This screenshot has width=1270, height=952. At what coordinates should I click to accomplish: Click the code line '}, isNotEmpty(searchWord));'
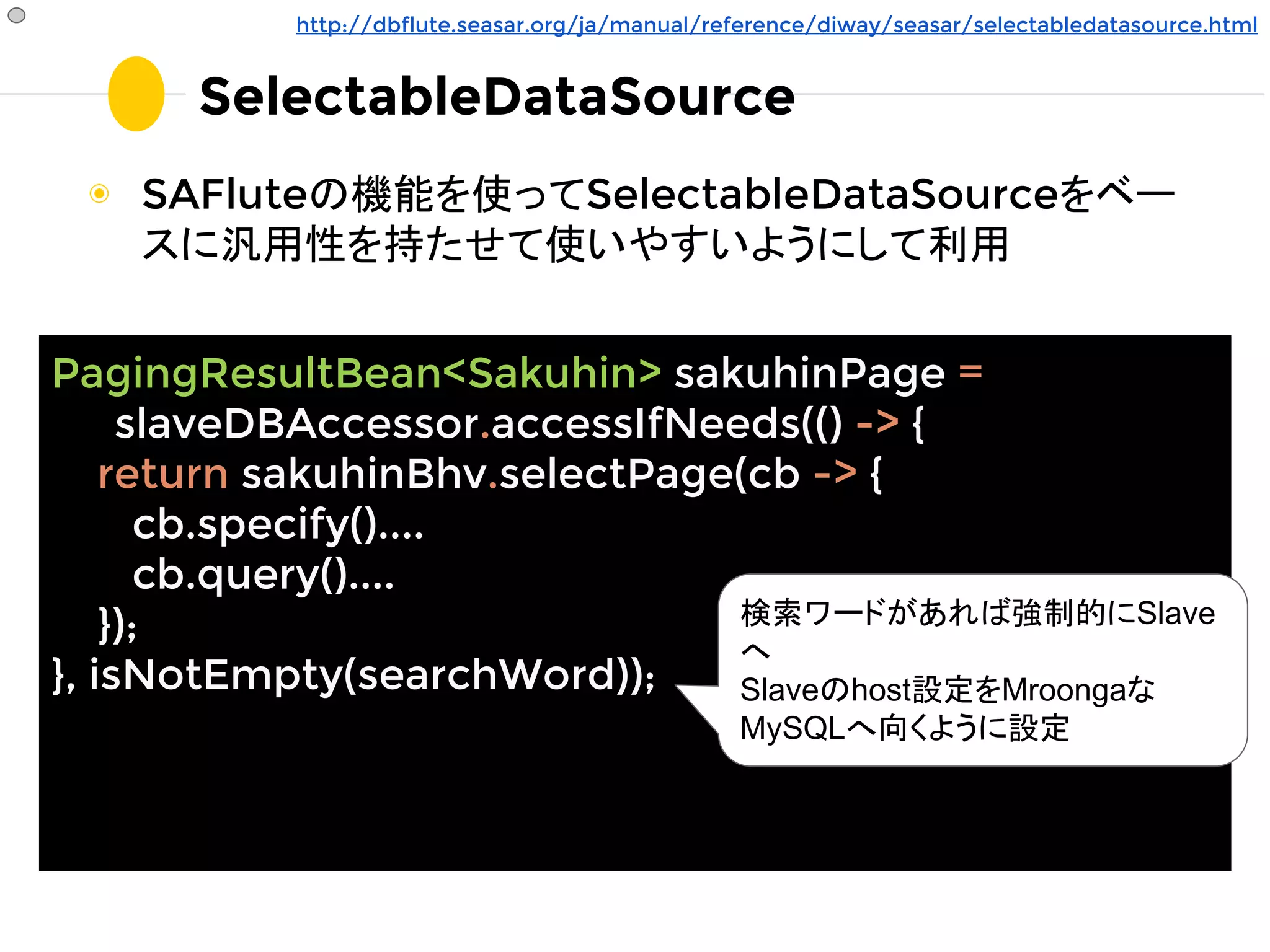(353, 675)
